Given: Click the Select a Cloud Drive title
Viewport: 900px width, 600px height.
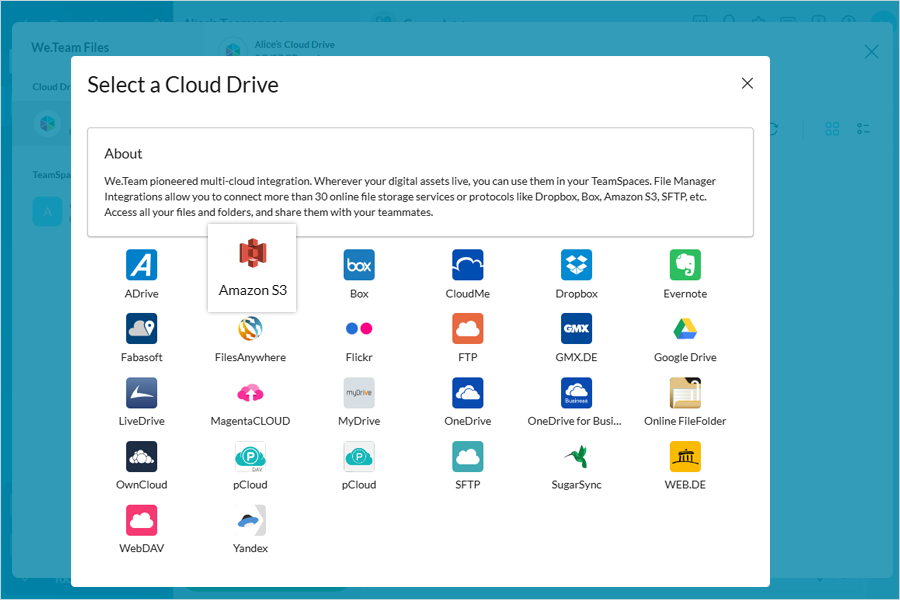Looking at the screenshot, I should tap(183, 85).
